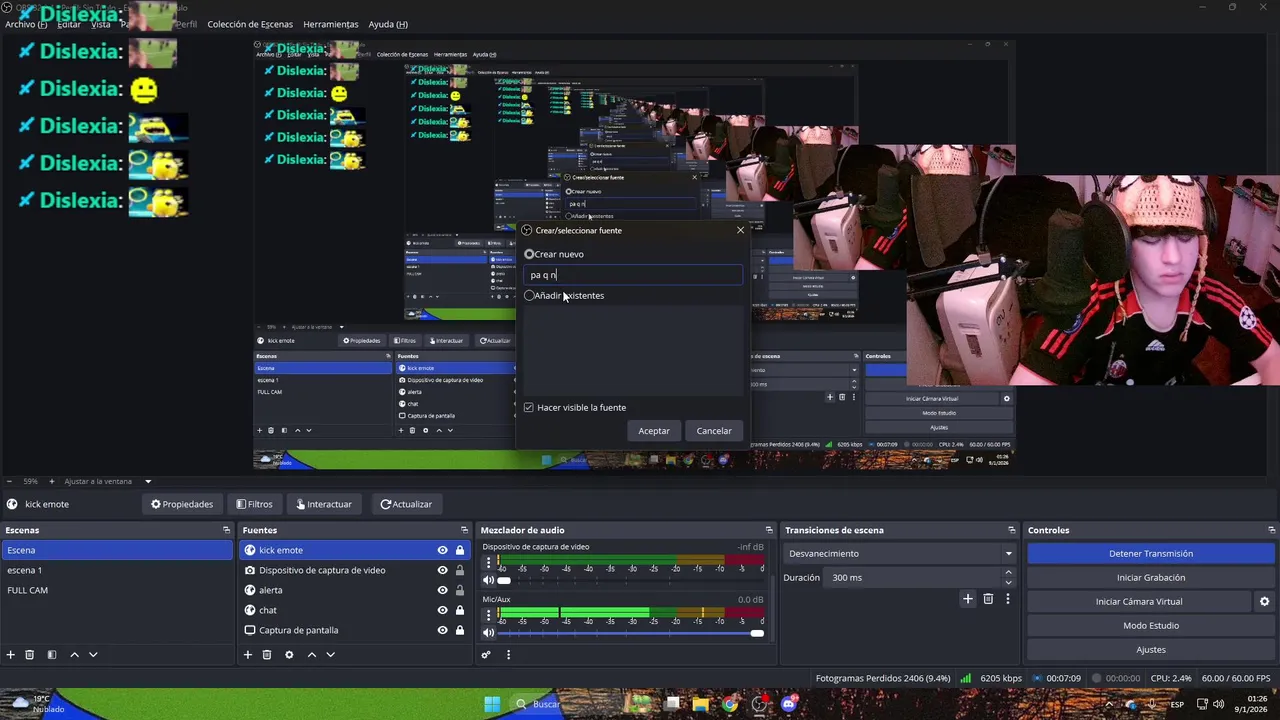The height and width of the screenshot is (720, 1280).
Task: Remove selected source using Fuentes trash icon
Action: (267, 654)
